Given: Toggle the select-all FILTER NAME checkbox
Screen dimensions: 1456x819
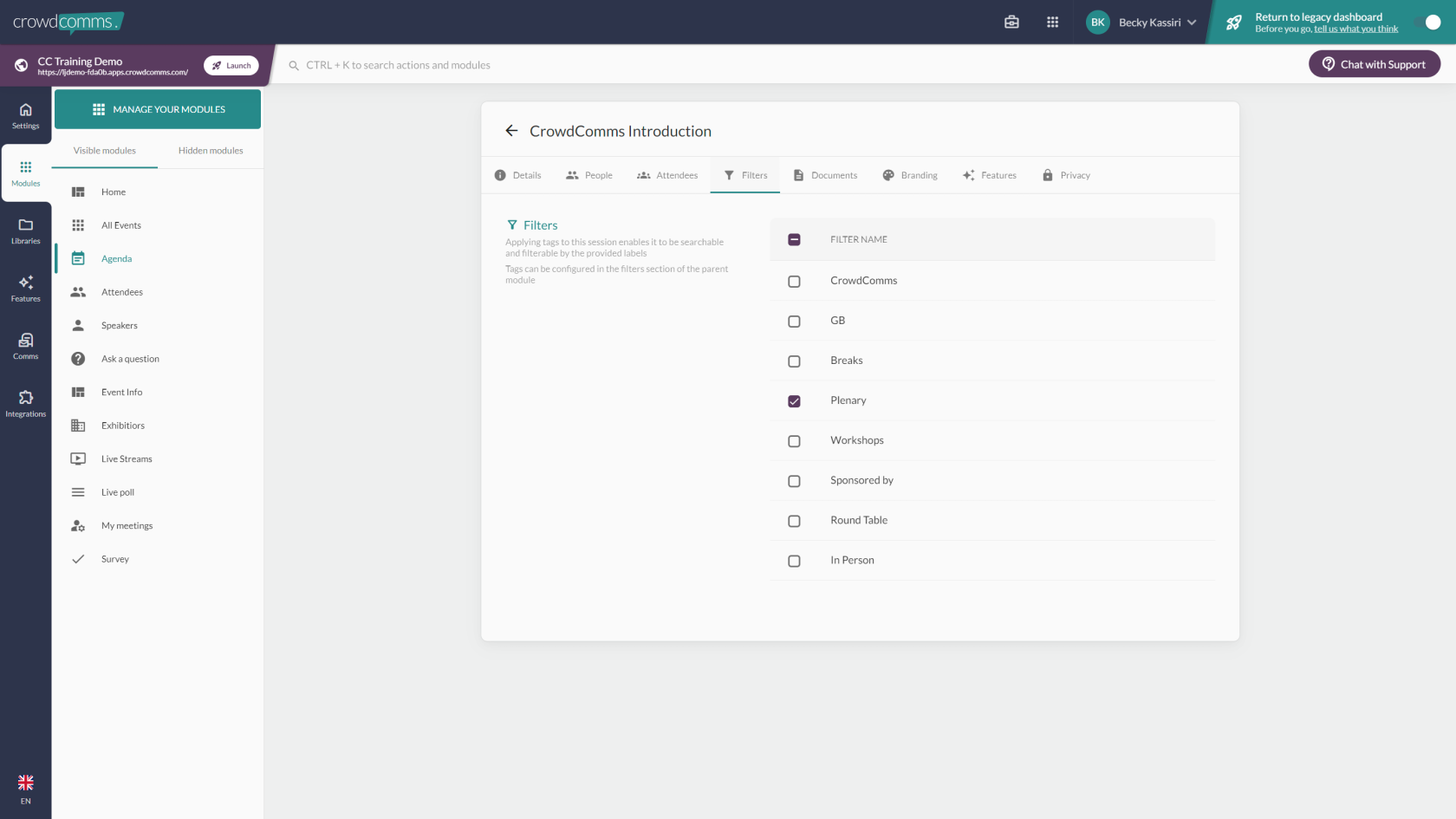Looking at the screenshot, I should pos(794,240).
